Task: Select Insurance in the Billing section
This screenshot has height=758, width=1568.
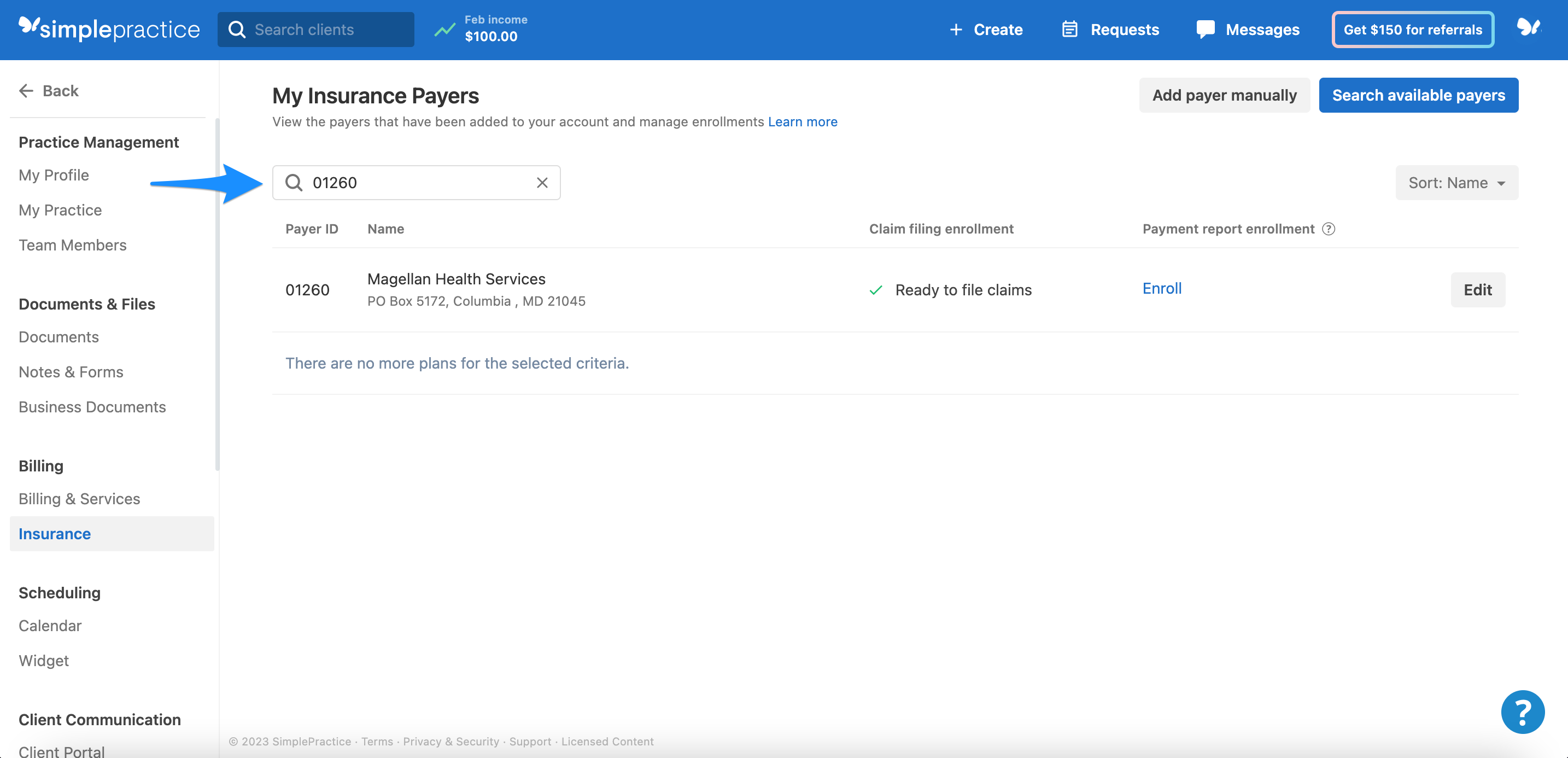Action: point(54,533)
